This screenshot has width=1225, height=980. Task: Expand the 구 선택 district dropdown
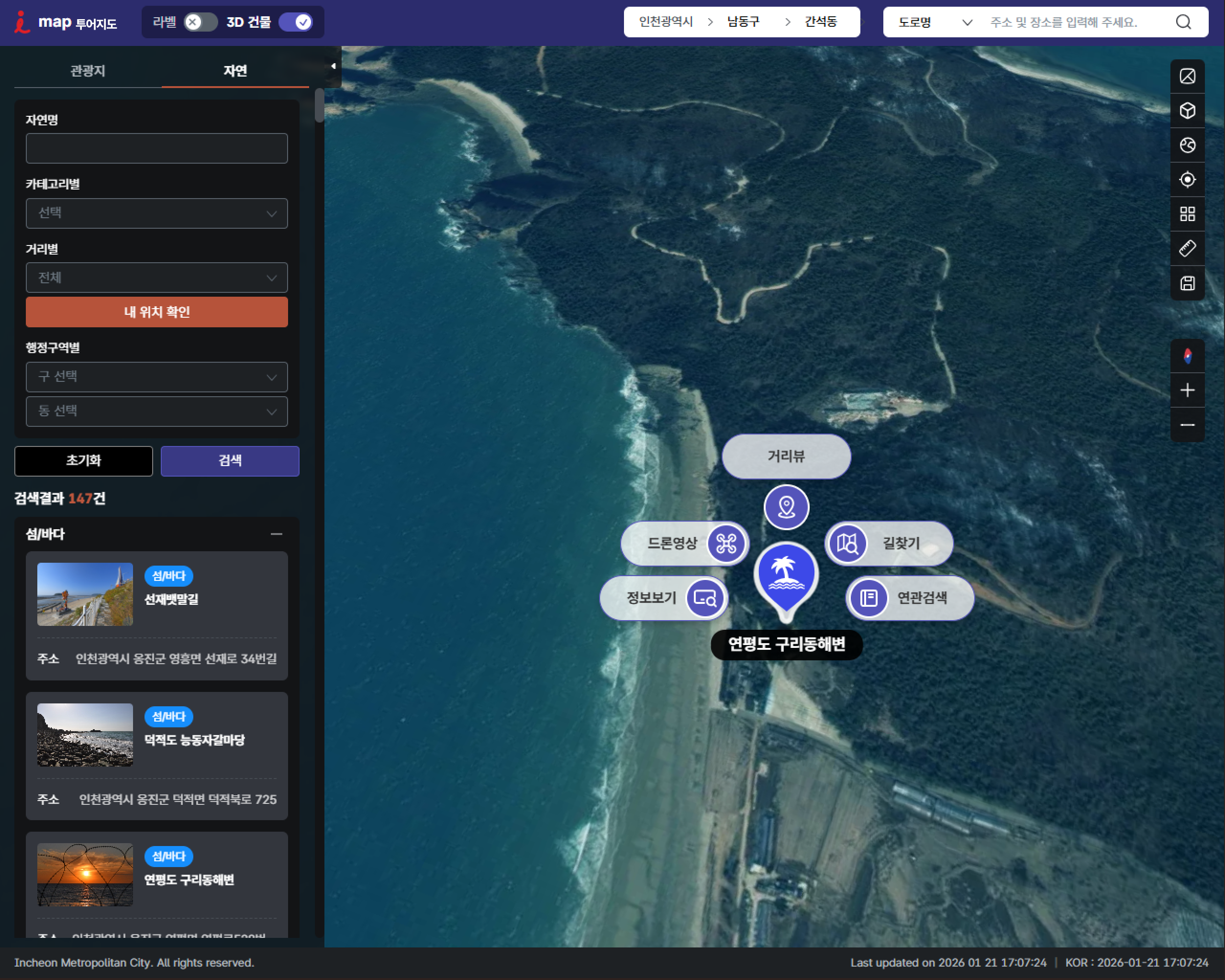pyautogui.click(x=157, y=377)
